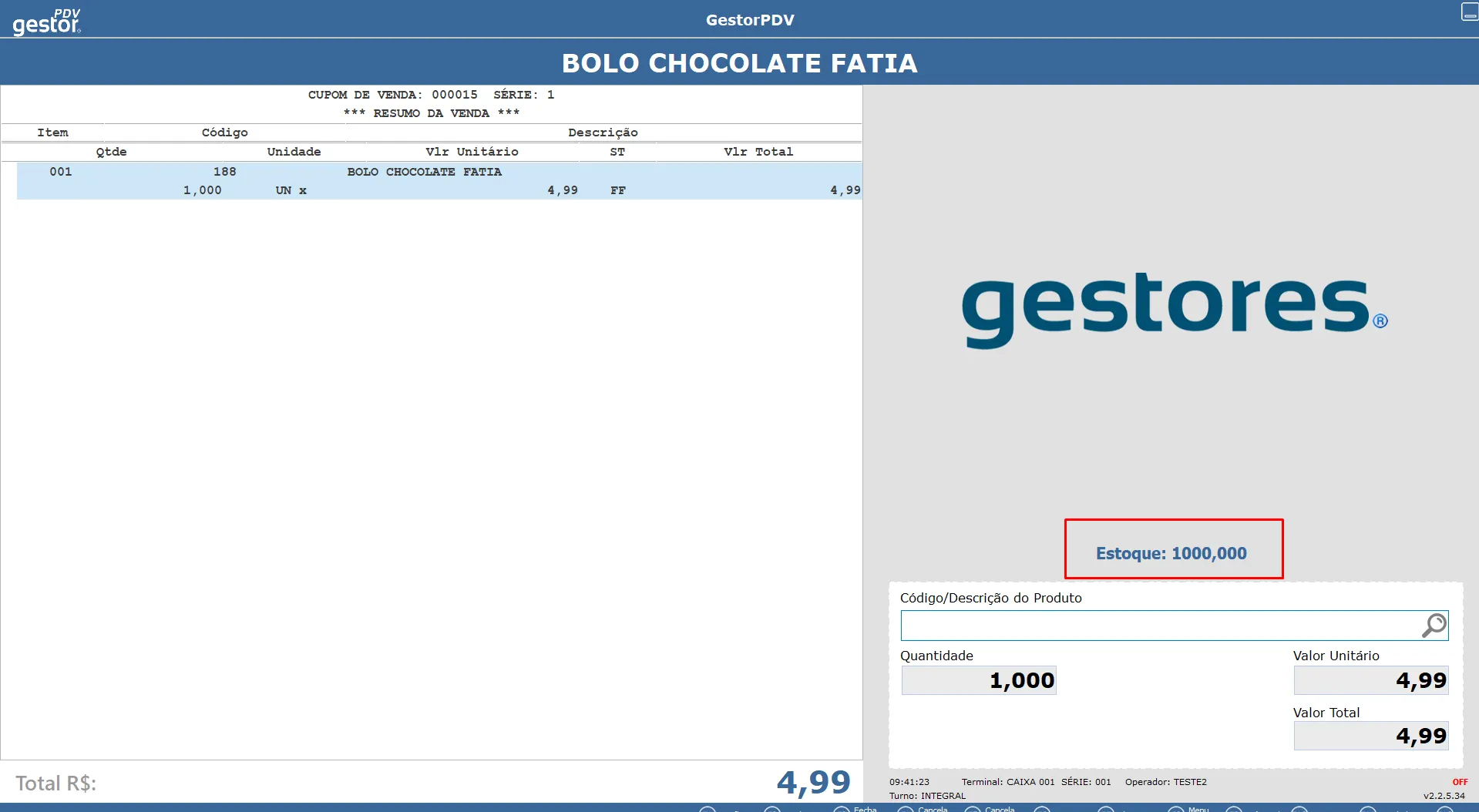Click the magnifier search icon in product field
This screenshot has height=812, width=1479.
pos(1434,626)
